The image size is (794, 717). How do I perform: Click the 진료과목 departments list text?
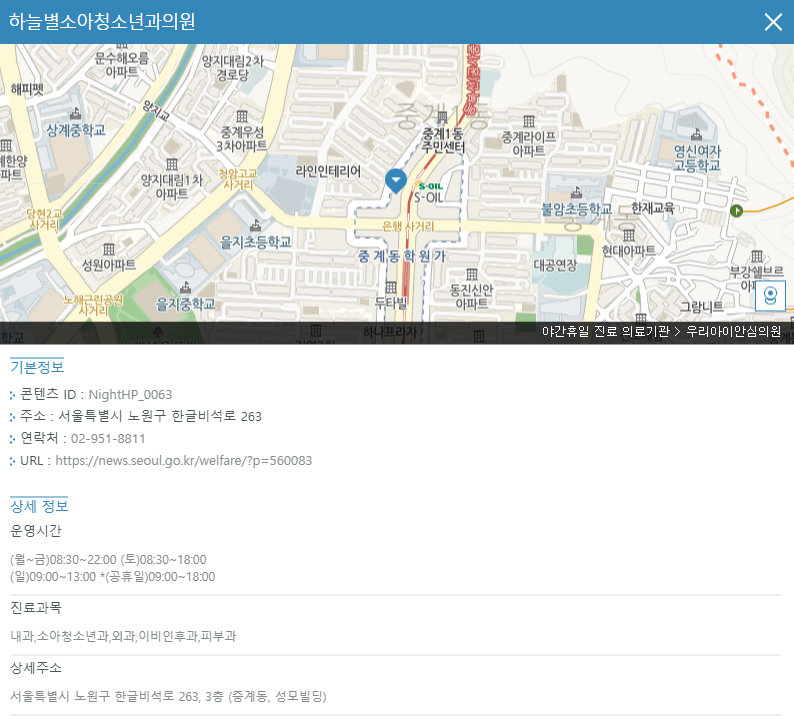(x=123, y=636)
